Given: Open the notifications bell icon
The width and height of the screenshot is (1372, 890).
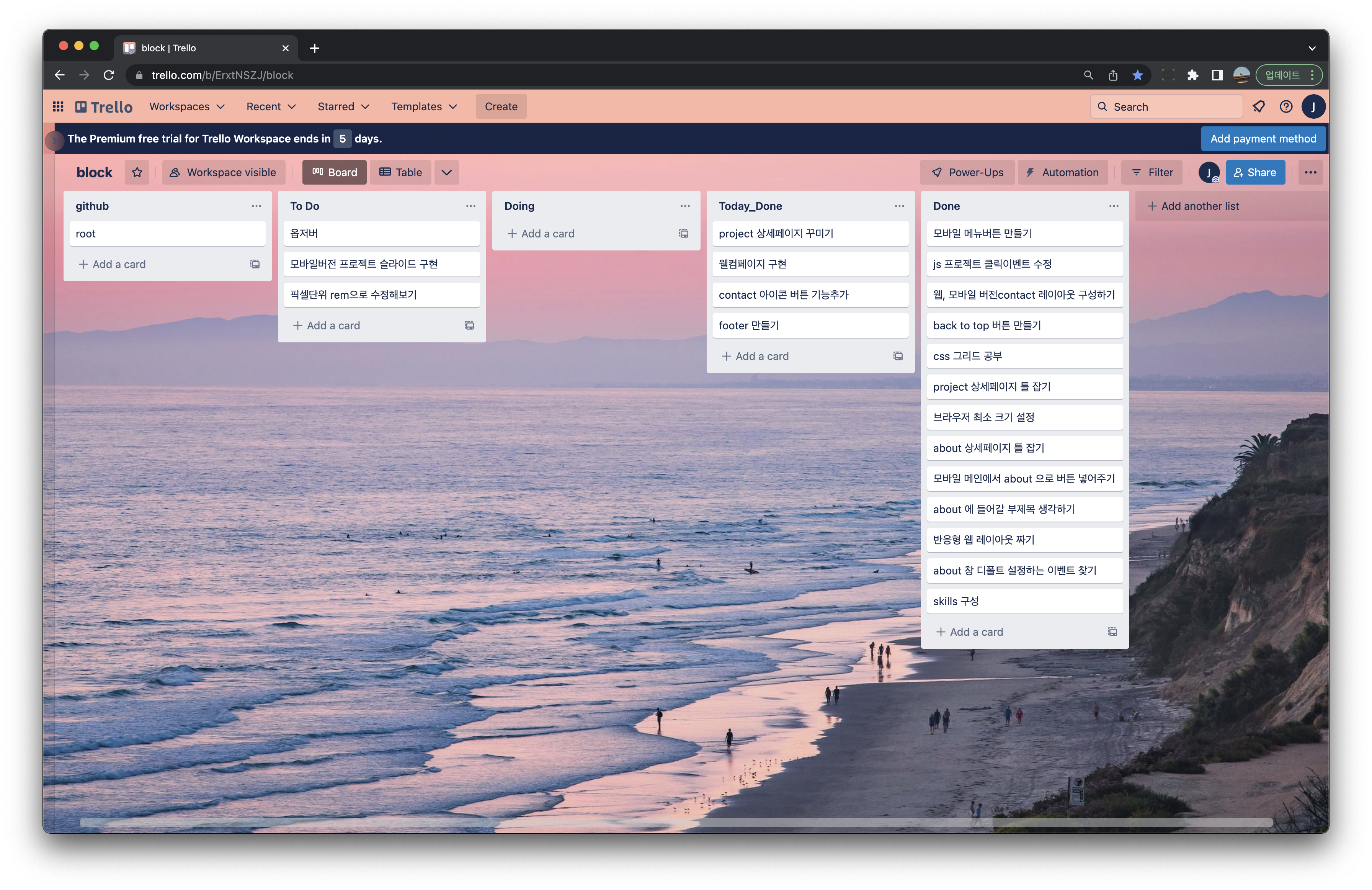Looking at the screenshot, I should point(1258,107).
